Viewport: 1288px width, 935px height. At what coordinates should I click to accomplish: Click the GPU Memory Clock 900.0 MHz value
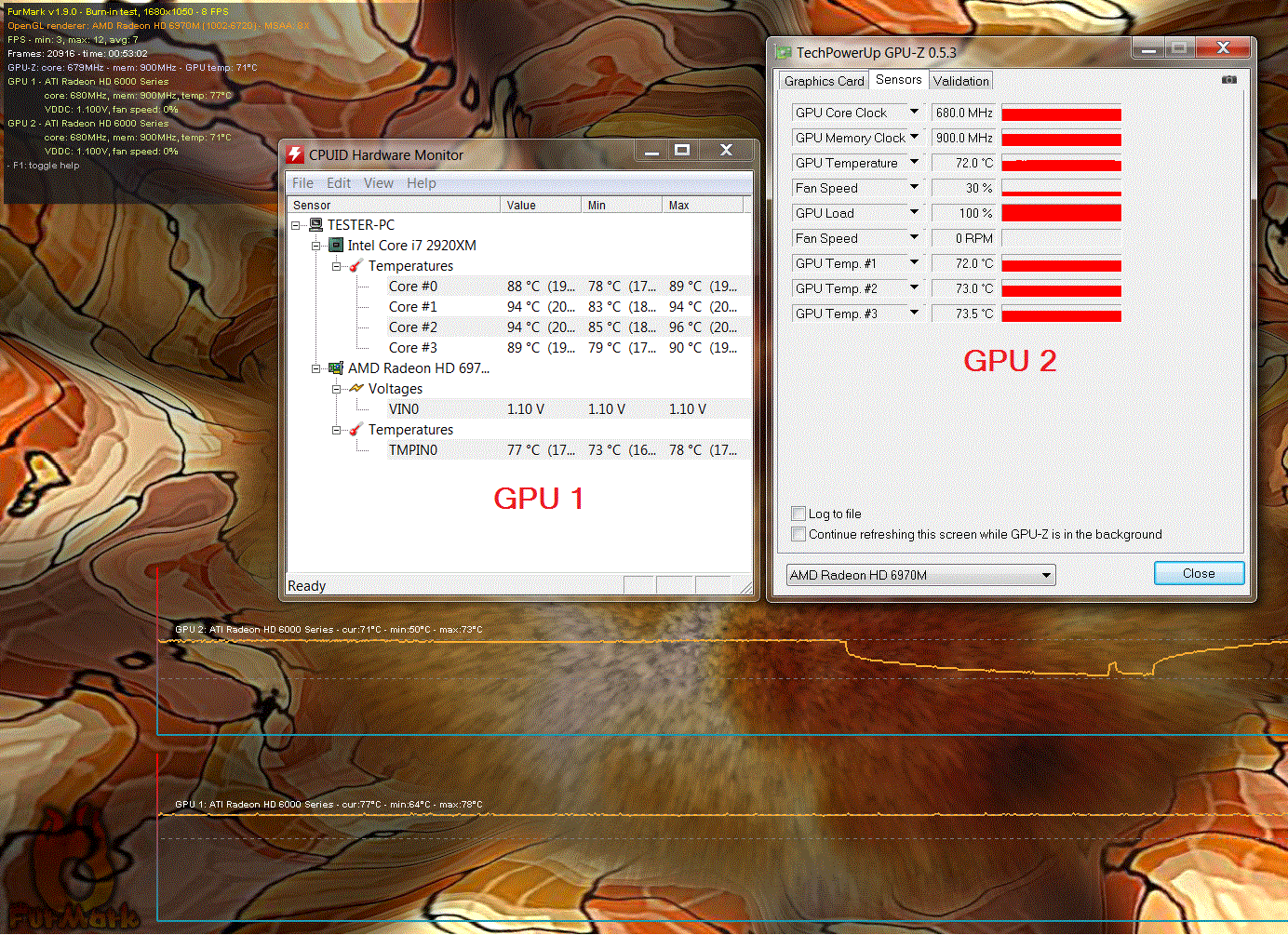pyautogui.click(x=964, y=138)
